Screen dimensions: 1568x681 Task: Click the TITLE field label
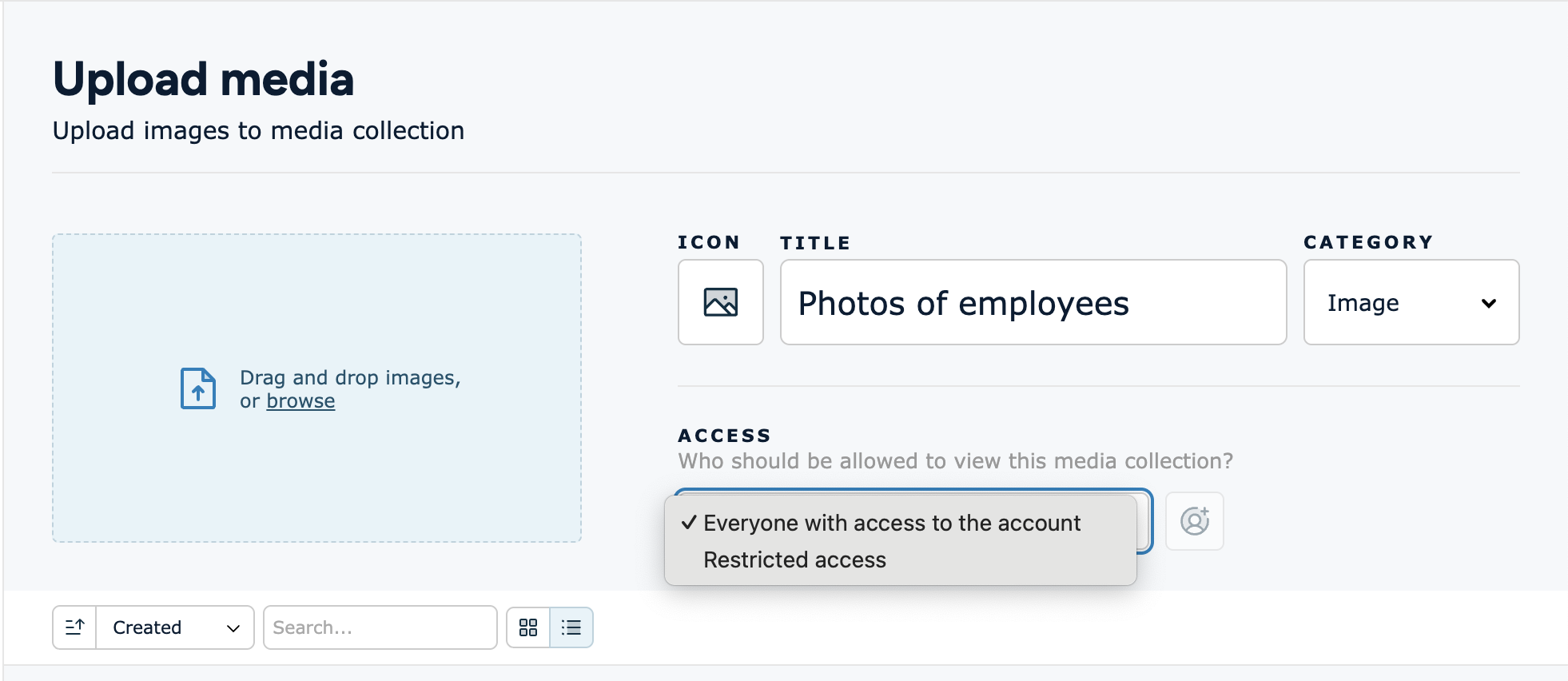tap(815, 243)
